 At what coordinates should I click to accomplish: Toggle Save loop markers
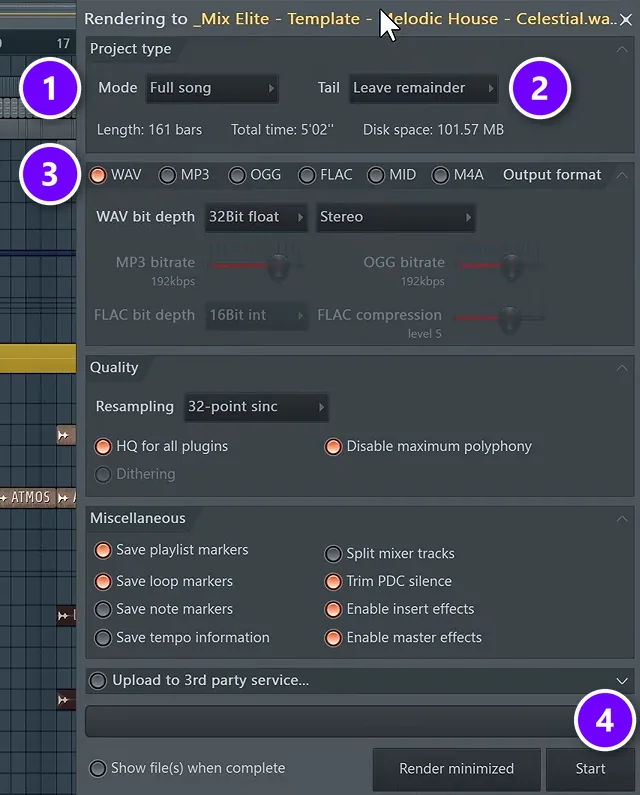click(x=103, y=582)
